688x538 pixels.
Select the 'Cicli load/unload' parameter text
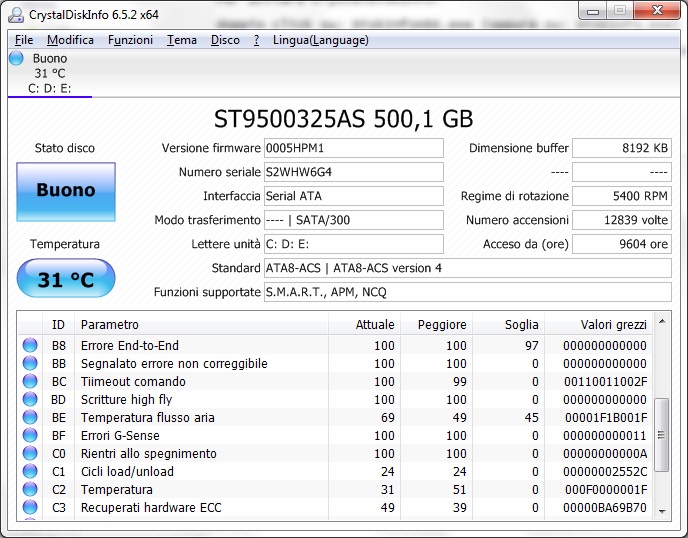(x=127, y=472)
